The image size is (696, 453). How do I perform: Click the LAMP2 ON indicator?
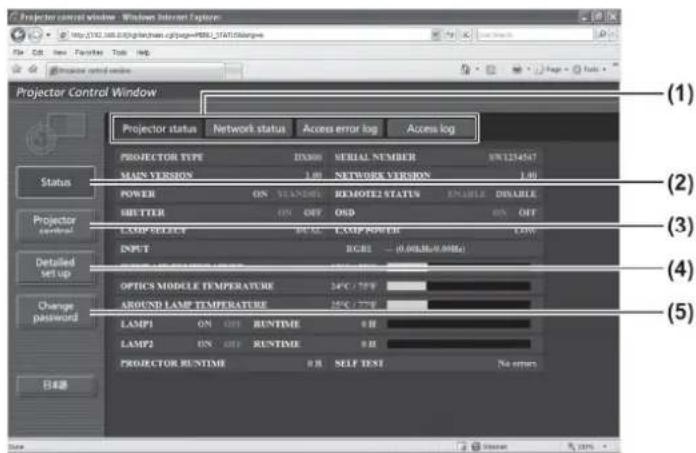[204, 344]
